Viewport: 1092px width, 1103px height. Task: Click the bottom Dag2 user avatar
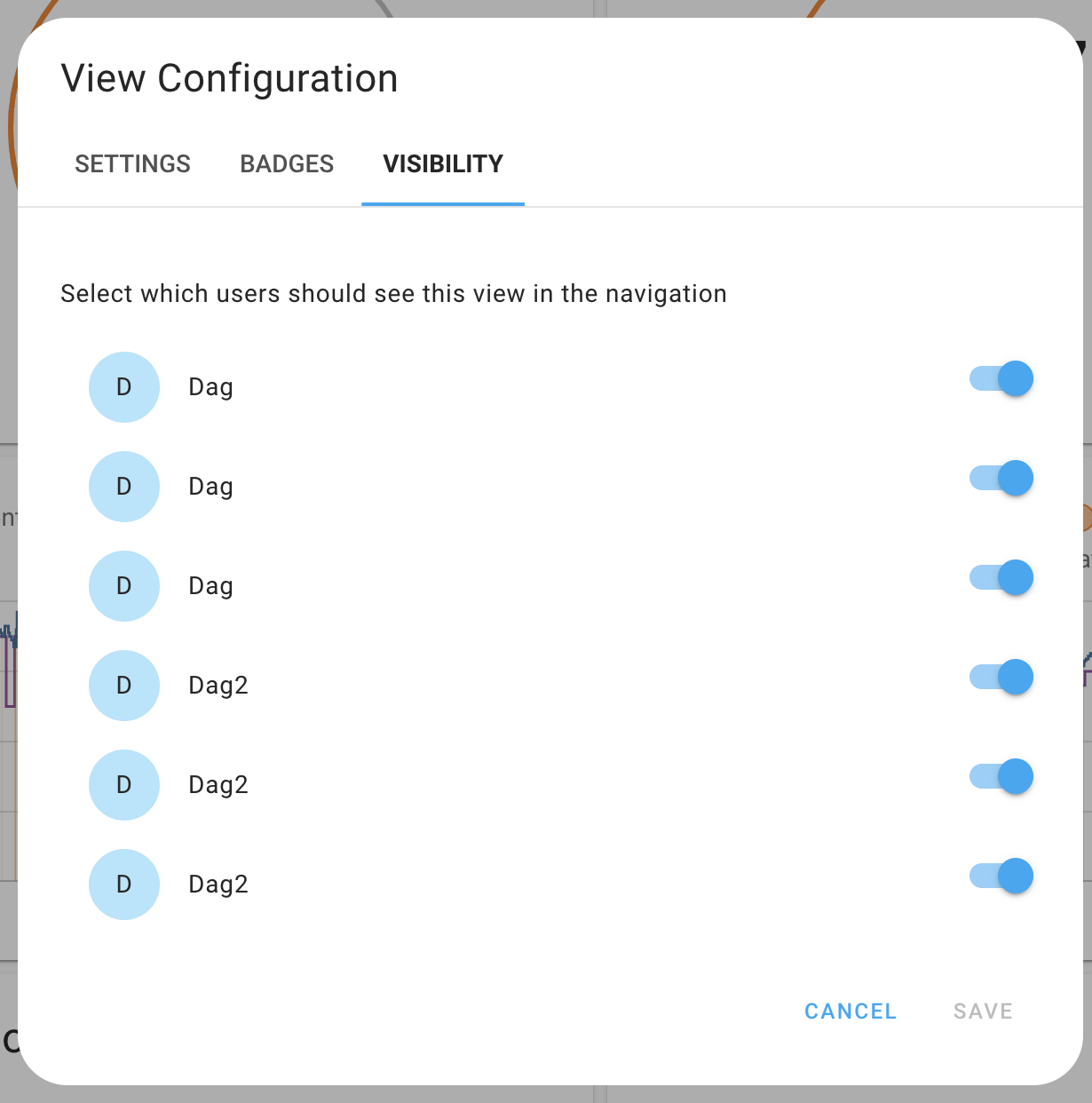pos(124,885)
